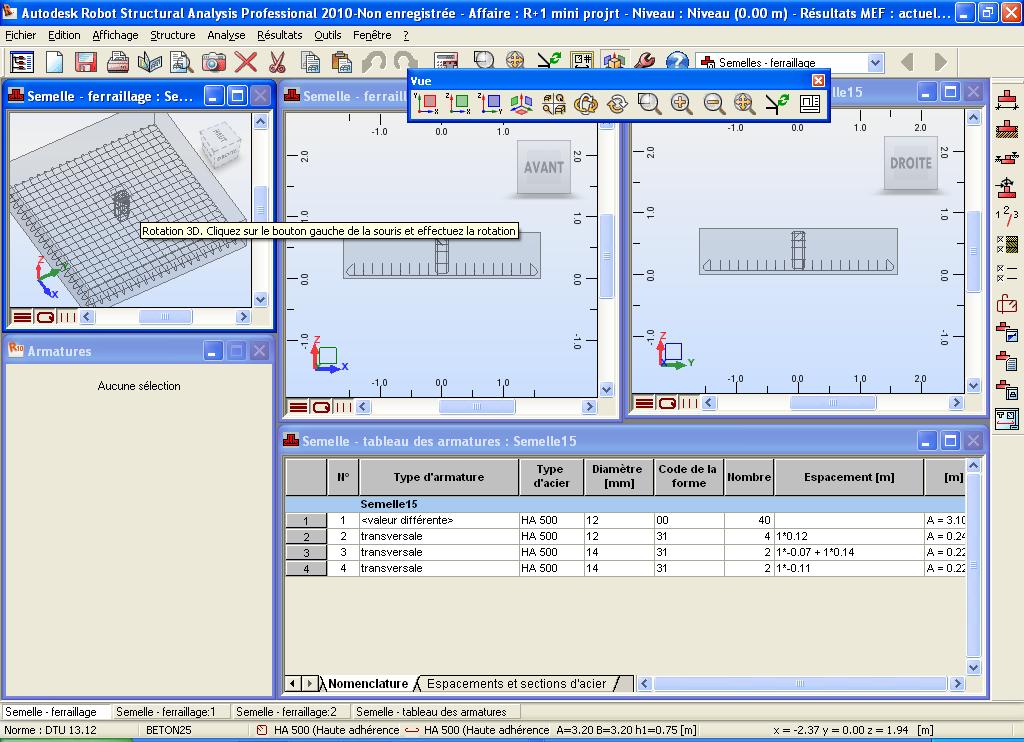Open the Fichier menu
The height and width of the screenshot is (742, 1024).
(21, 35)
